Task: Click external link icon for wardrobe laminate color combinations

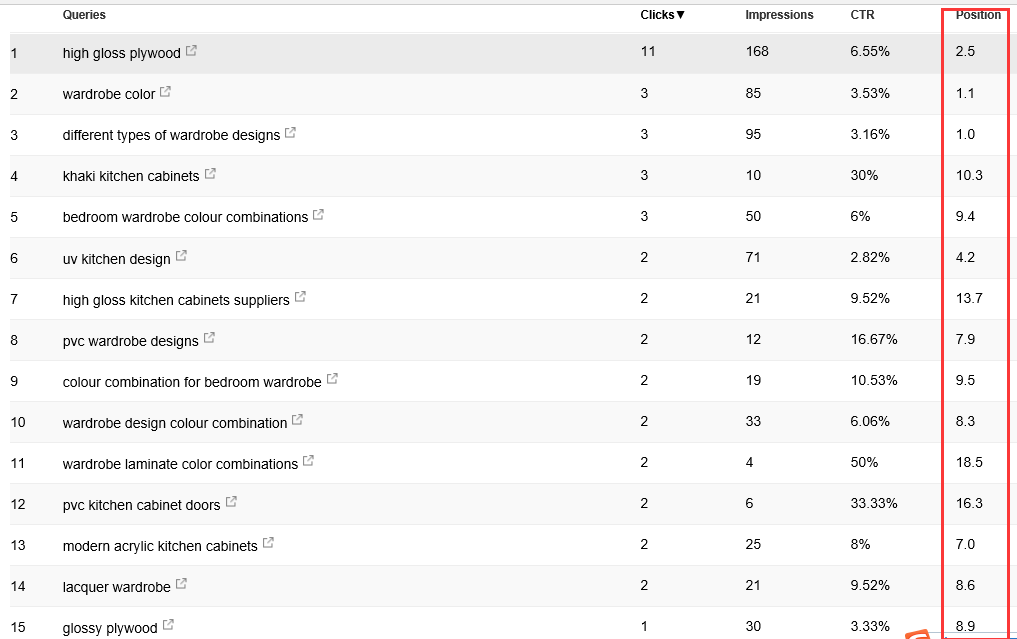Action: (309, 461)
